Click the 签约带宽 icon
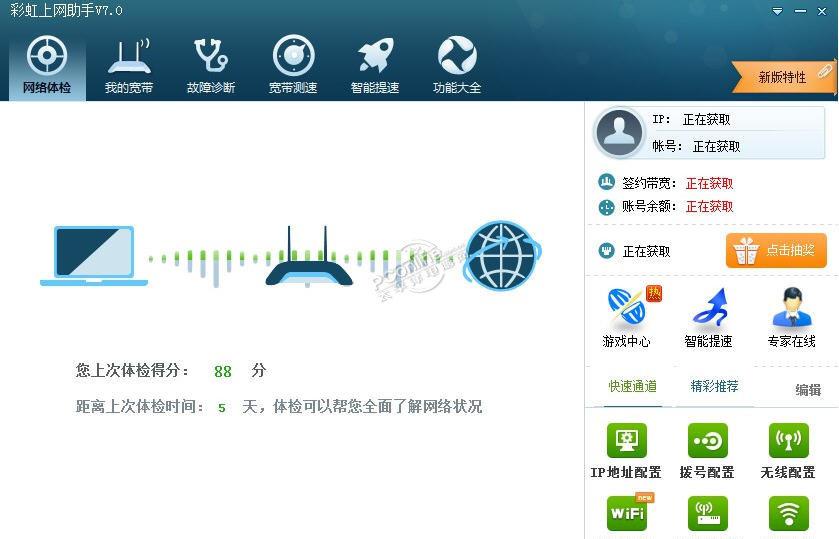Image resolution: width=839 pixels, height=539 pixels. [606, 183]
